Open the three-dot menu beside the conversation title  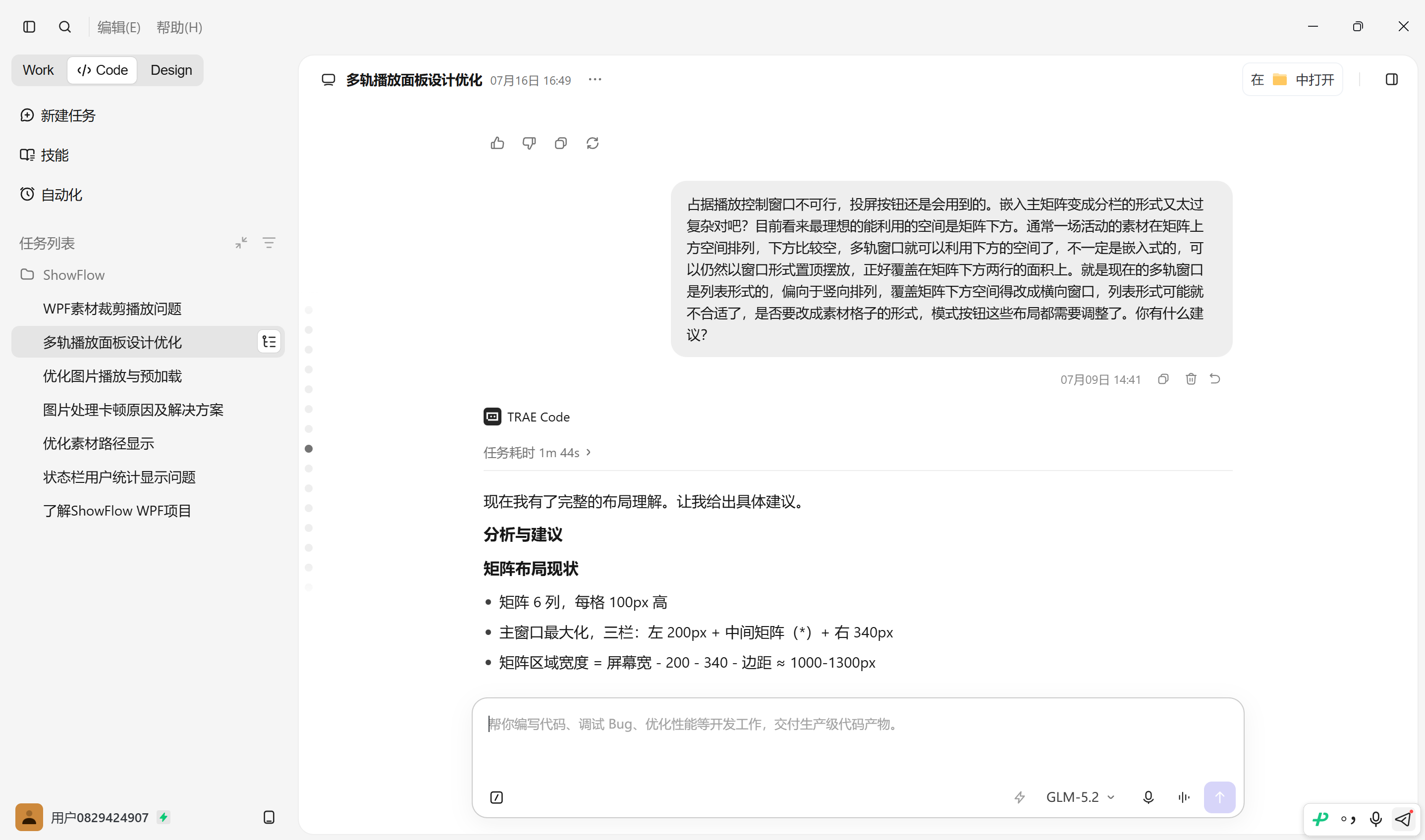[595, 80]
